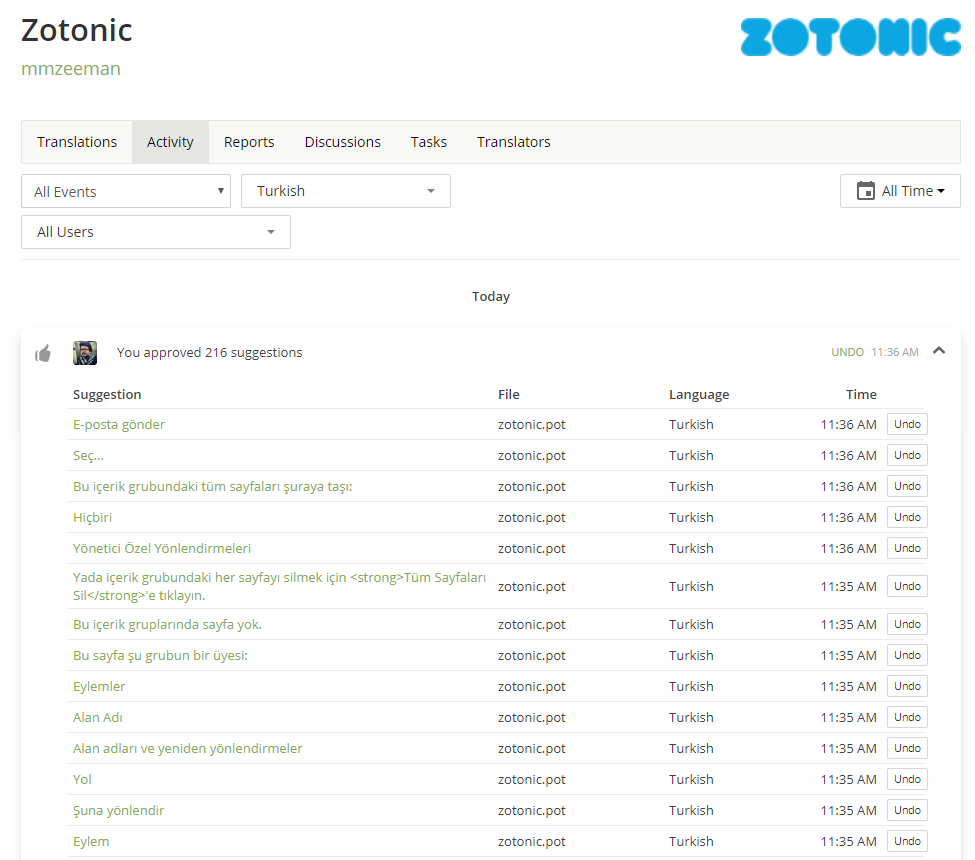Undo 'Bu sayfa şu grubun bir üyesi:' approval
975x860 pixels.
(x=907, y=655)
